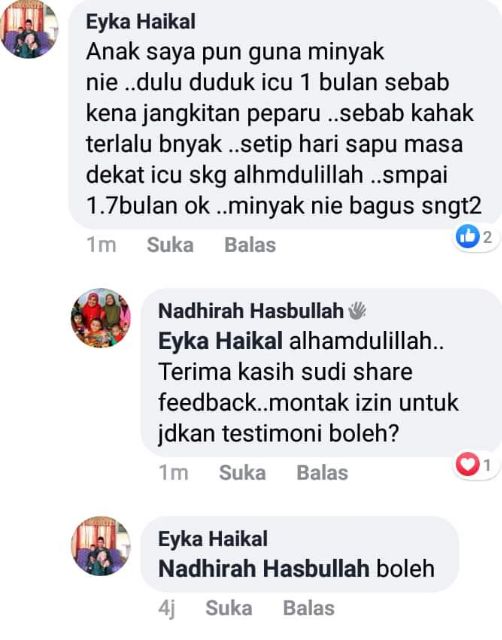Open the Nadhirah Hasbullah author name link
This screenshot has height=640, width=502.
click(x=251, y=311)
